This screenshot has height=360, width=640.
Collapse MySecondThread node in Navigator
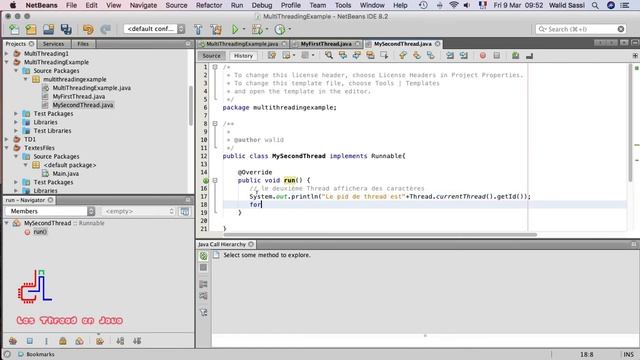coord(7,223)
